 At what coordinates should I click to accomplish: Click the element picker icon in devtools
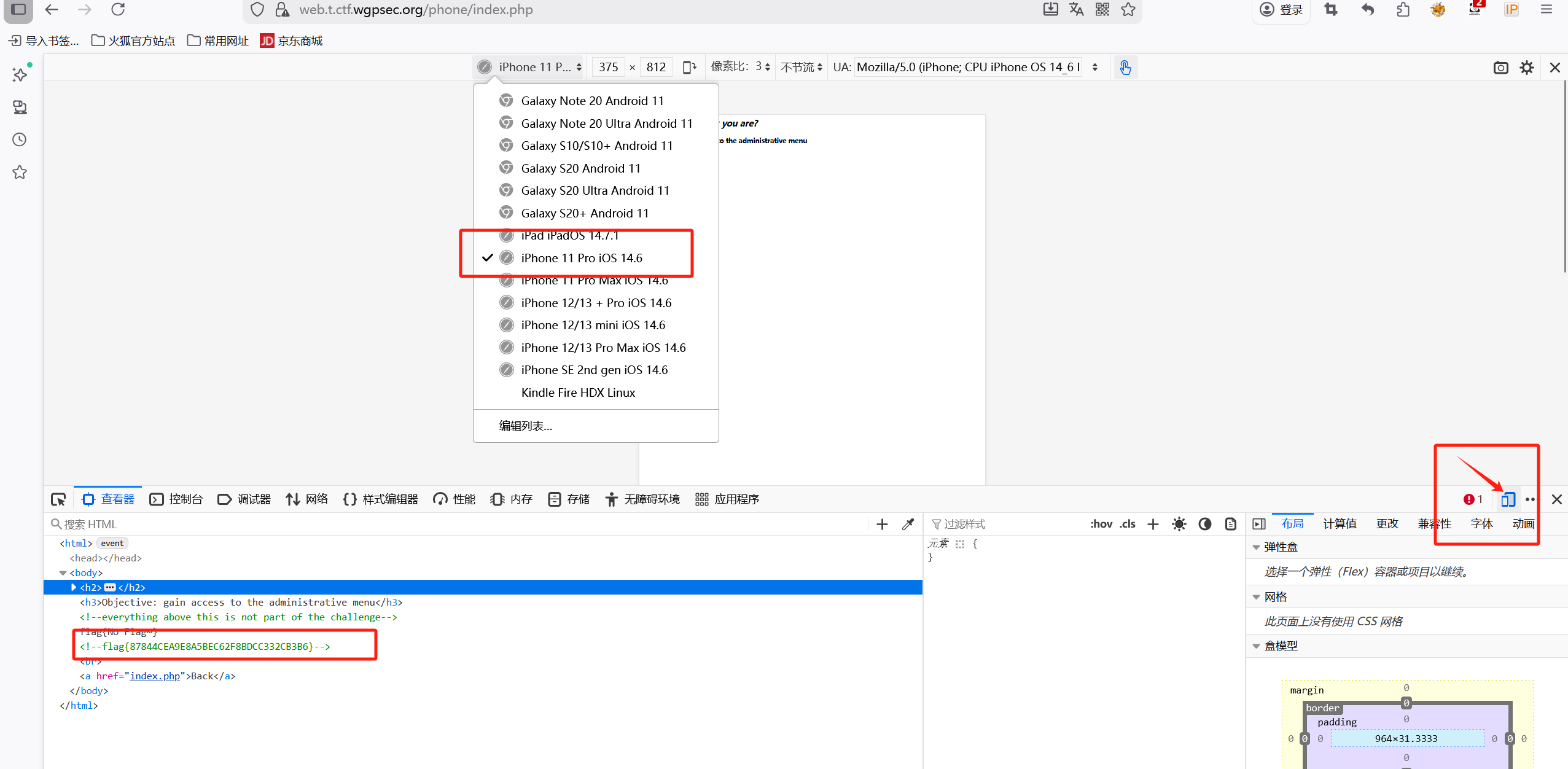(58, 499)
